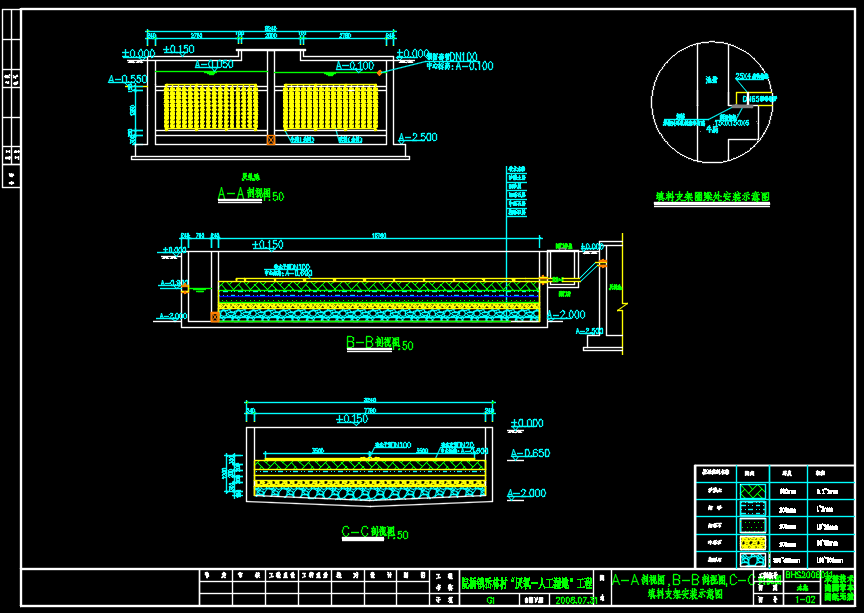Click the A-2.000 elevation beside C-C section
Image resolution: width=864 pixels, height=613 pixels.
pyautogui.click(x=527, y=493)
